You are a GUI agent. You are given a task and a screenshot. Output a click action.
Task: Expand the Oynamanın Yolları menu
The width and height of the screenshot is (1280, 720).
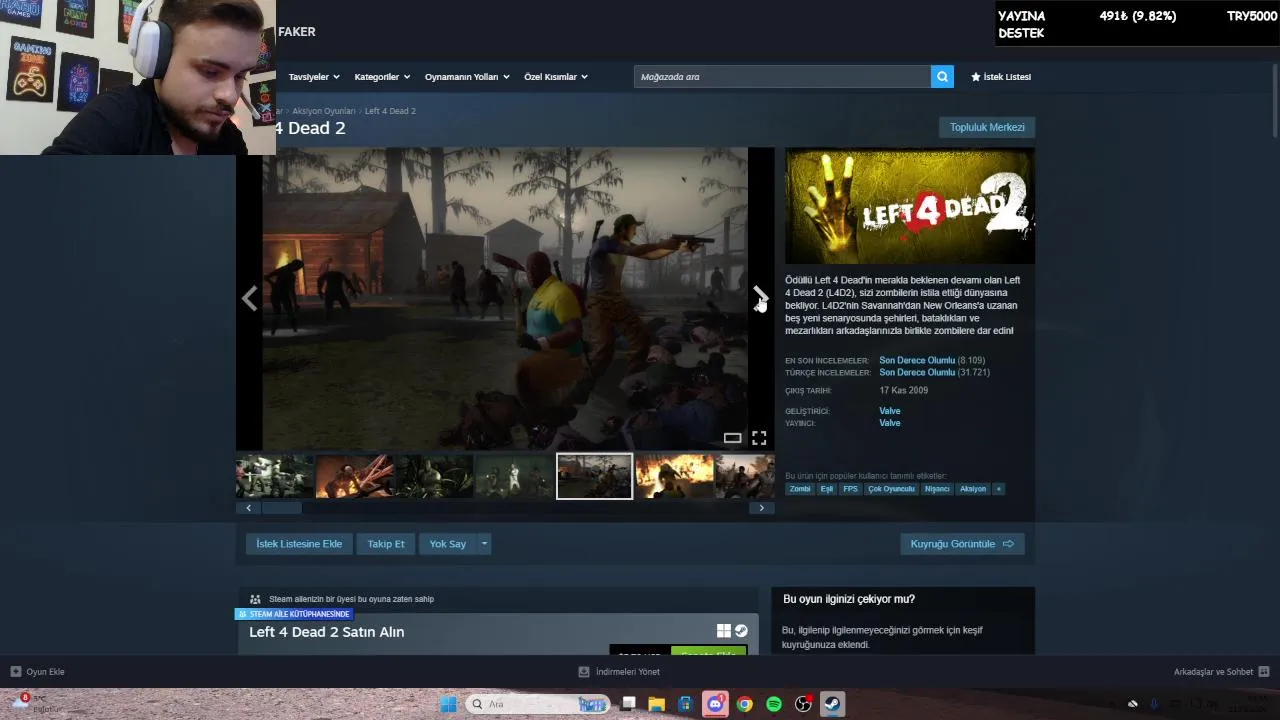pyautogui.click(x=467, y=77)
